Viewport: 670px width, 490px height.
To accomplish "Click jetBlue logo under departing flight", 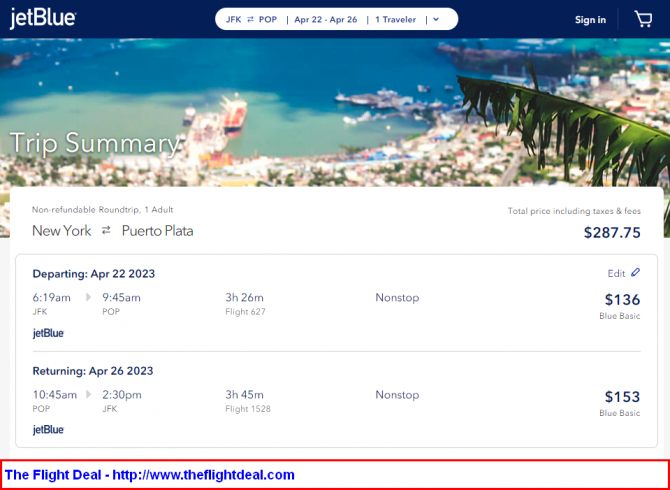I will [48, 333].
